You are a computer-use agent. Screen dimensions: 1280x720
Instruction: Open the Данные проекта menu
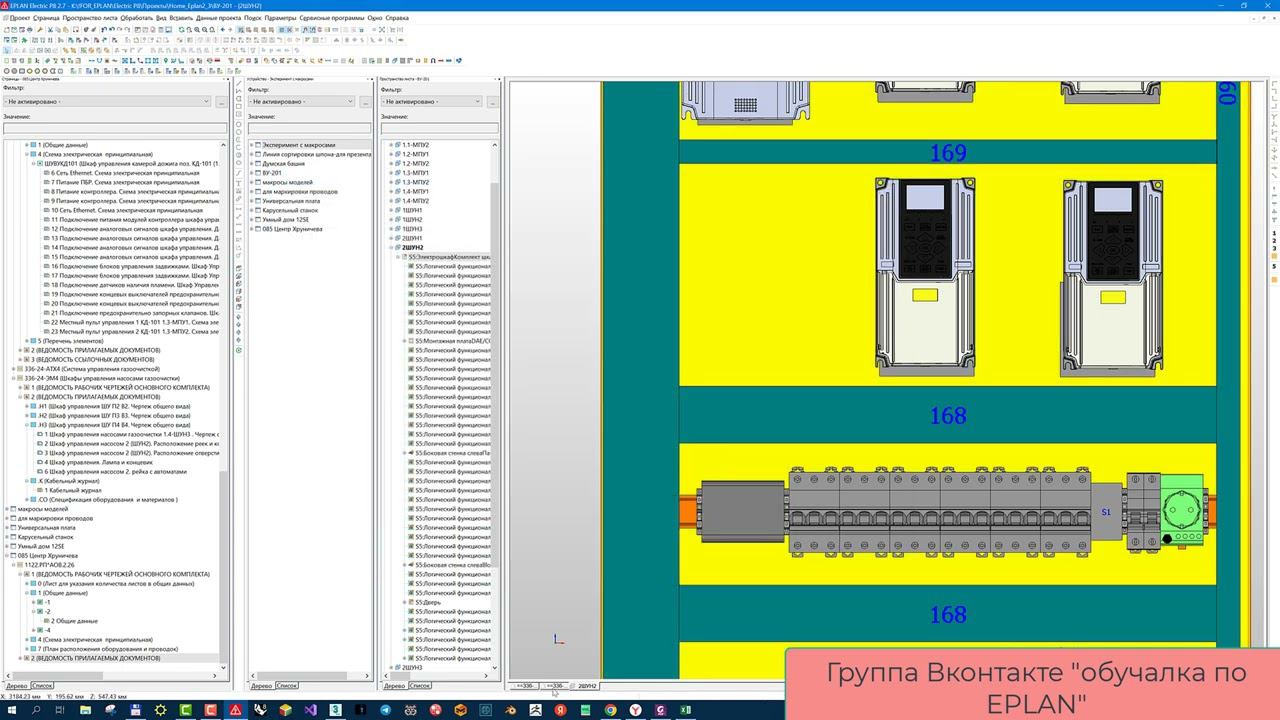[x=218, y=18]
